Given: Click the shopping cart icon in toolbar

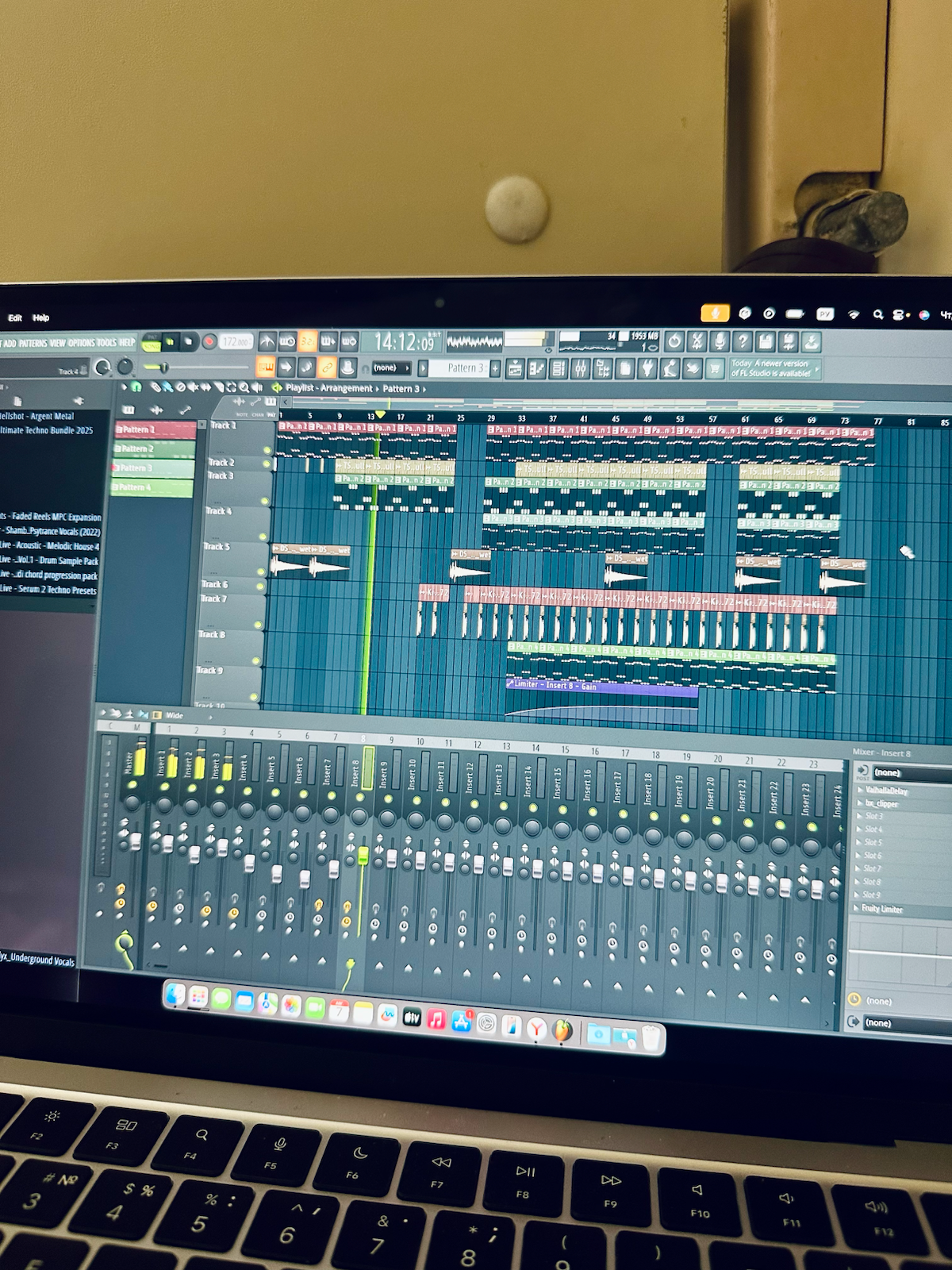Looking at the screenshot, I should 715,368.
